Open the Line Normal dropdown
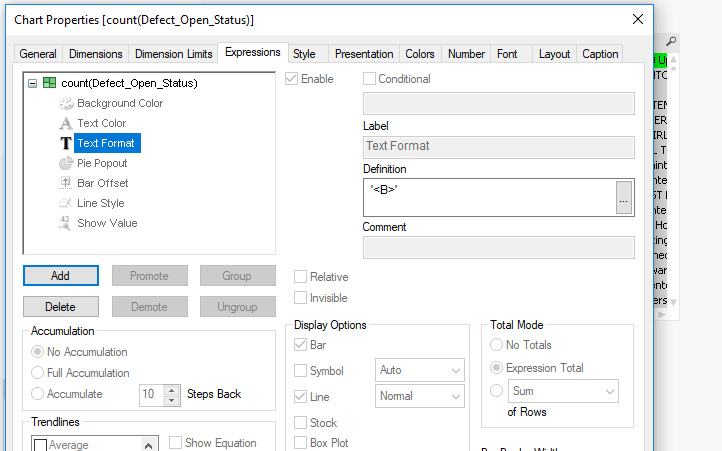 point(419,396)
